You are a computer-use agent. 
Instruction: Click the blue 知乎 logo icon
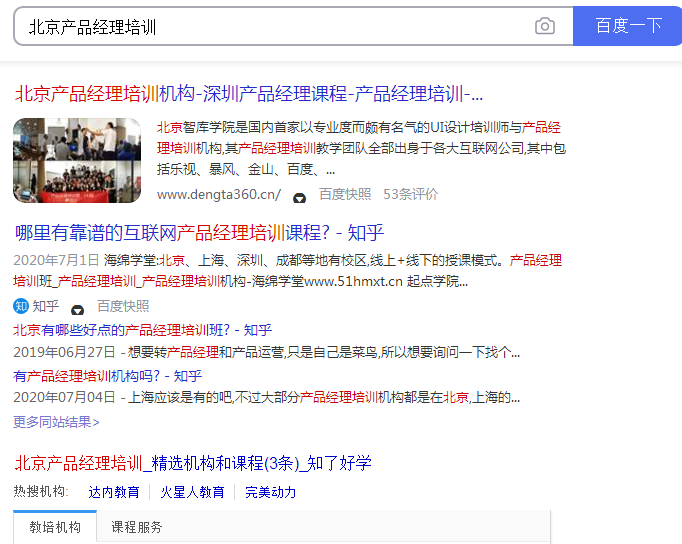21,306
